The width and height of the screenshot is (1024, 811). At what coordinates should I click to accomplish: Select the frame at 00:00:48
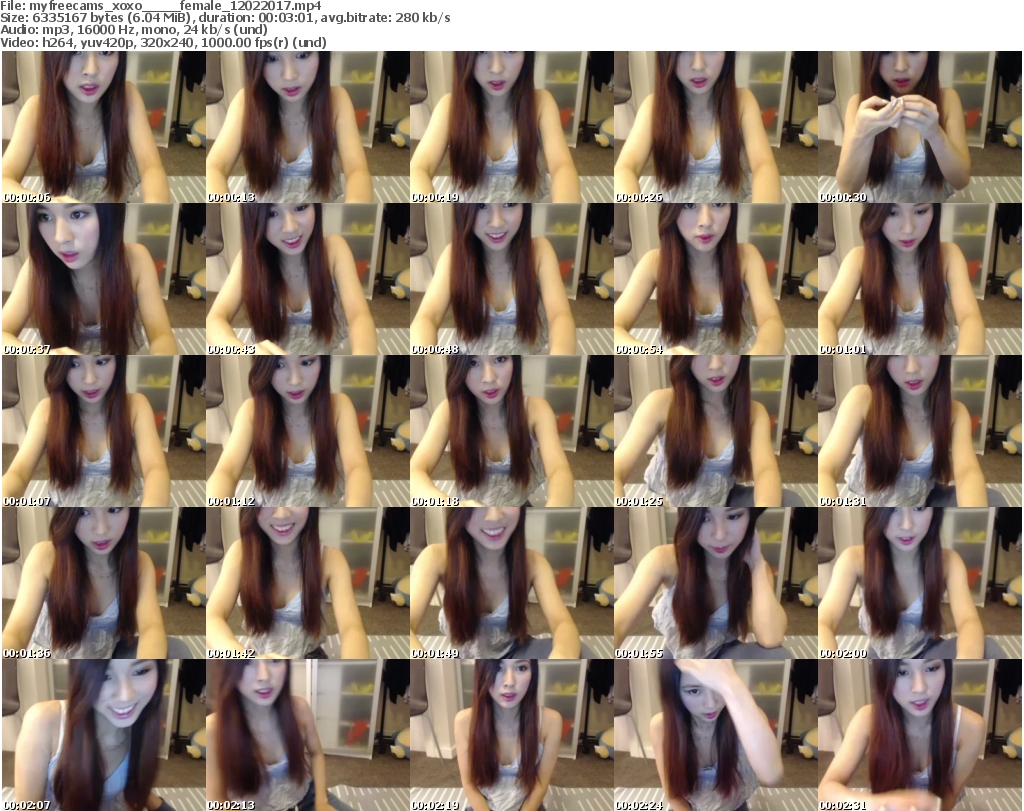[x=511, y=279]
